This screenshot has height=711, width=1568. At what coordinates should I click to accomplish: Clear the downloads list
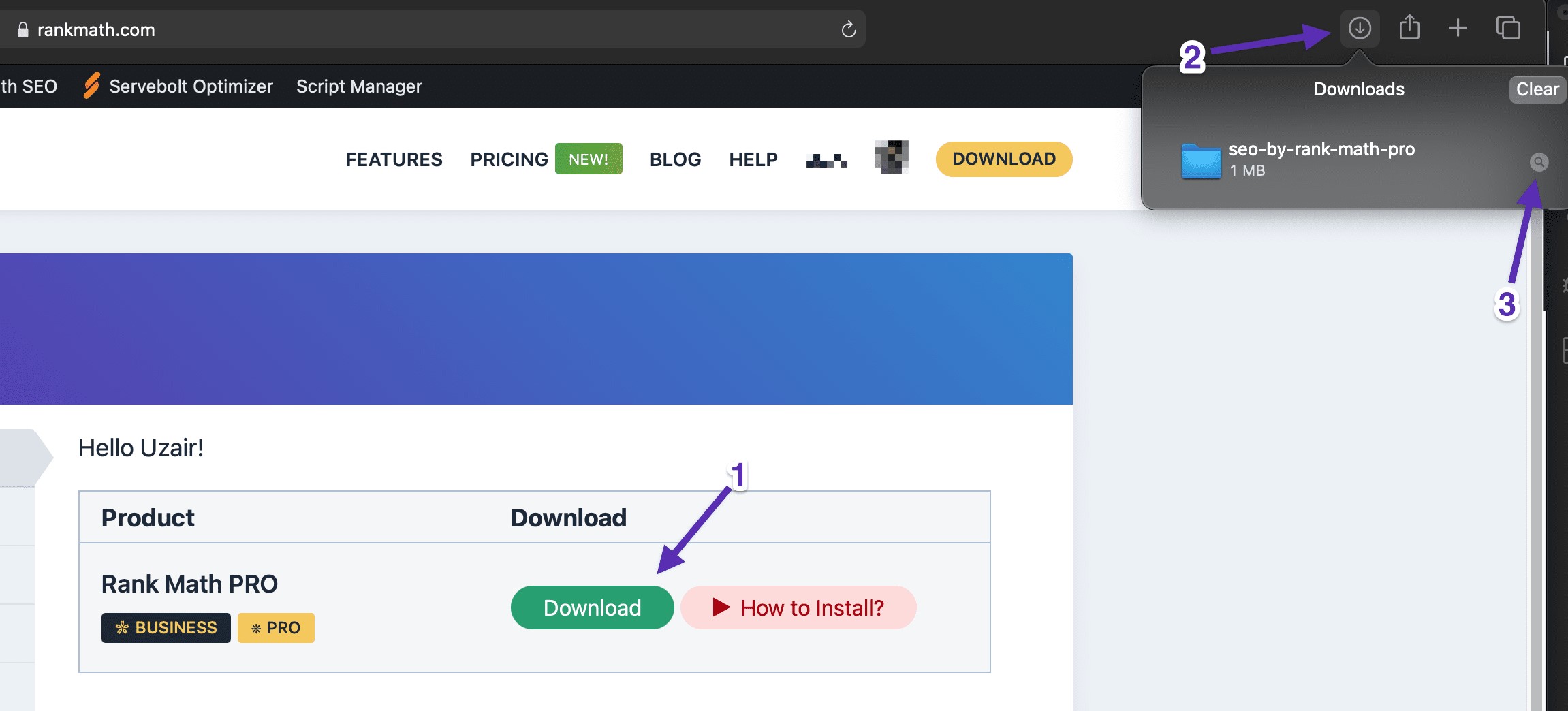(x=1537, y=89)
